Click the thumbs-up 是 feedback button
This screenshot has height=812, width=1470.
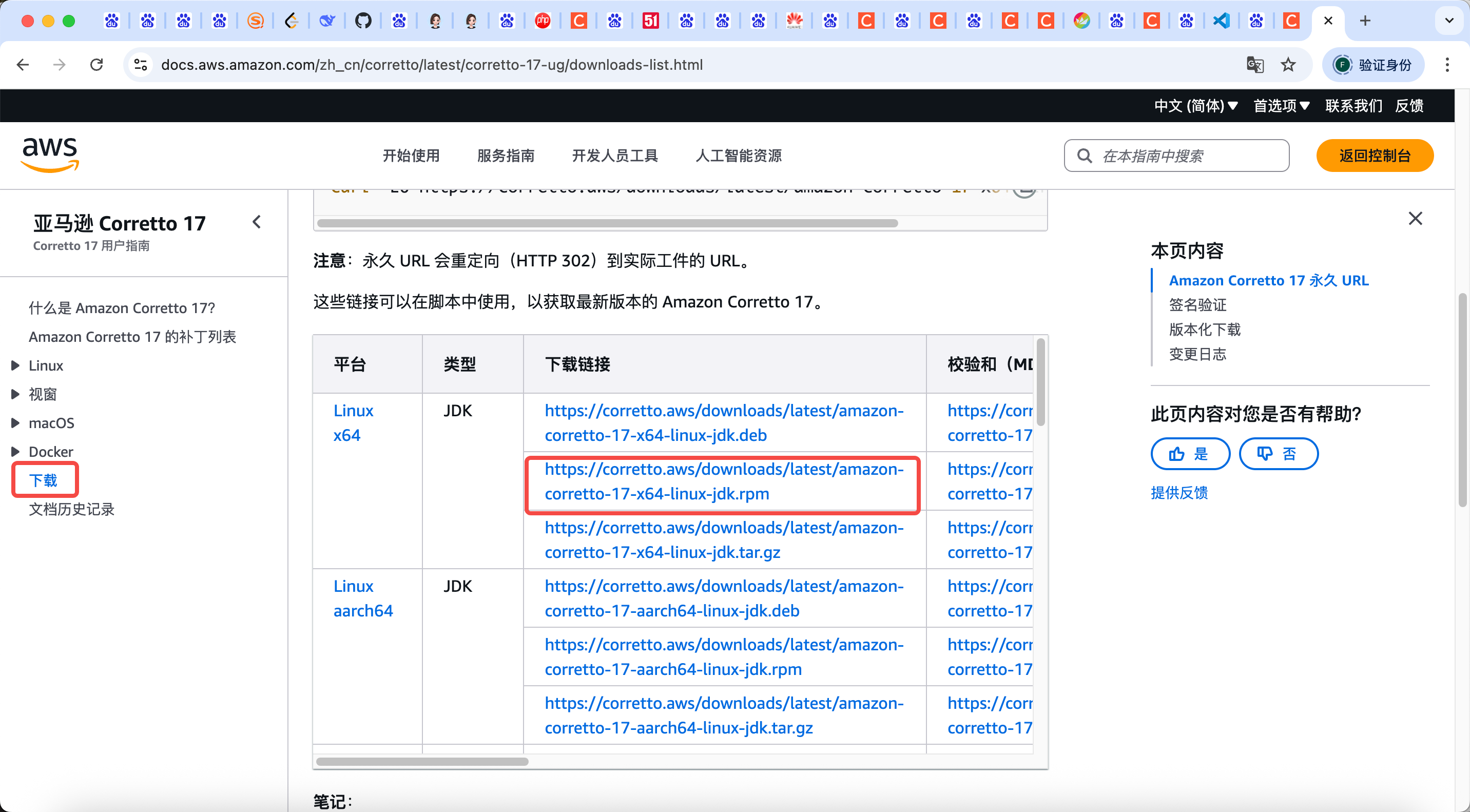tap(1190, 454)
